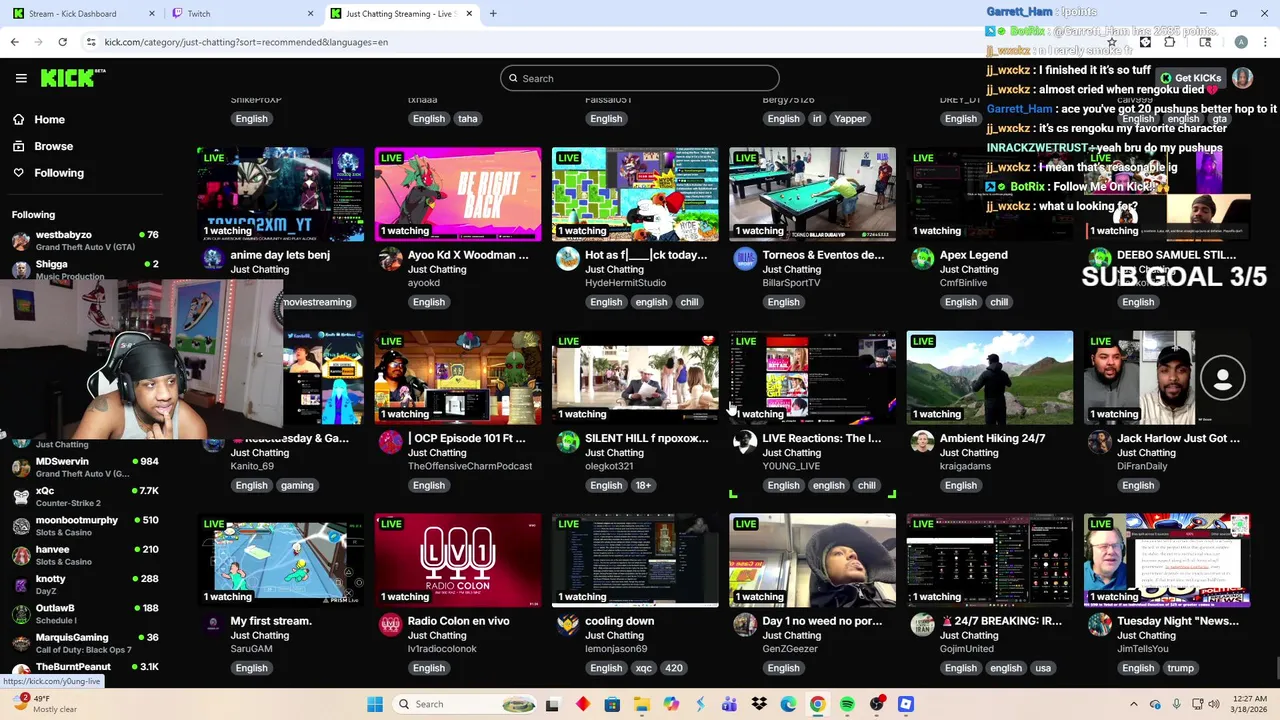This screenshot has height=720, width=1280.
Task: Open File Explorer from the taskbar
Action: (x=641, y=704)
